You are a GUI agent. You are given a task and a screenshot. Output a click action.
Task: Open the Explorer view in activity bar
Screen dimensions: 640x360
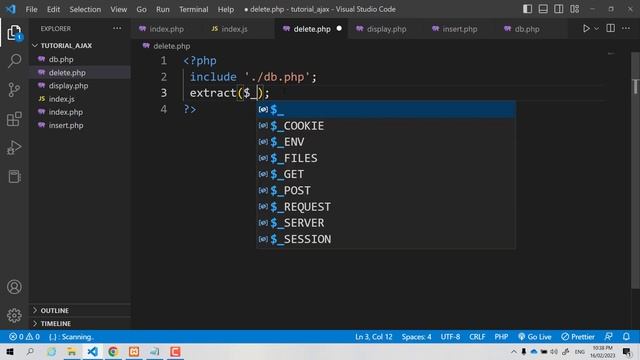click(x=14, y=33)
